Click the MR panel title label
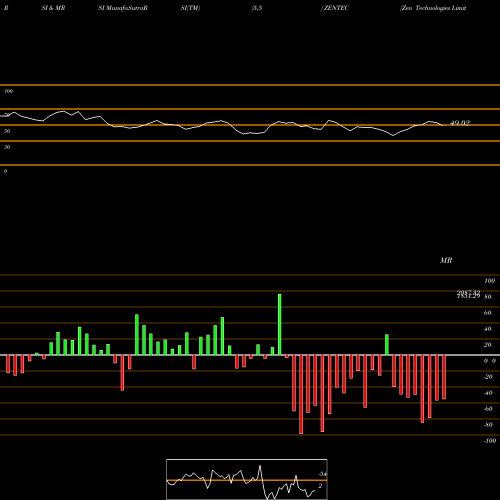 pyautogui.click(x=446, y=260)
